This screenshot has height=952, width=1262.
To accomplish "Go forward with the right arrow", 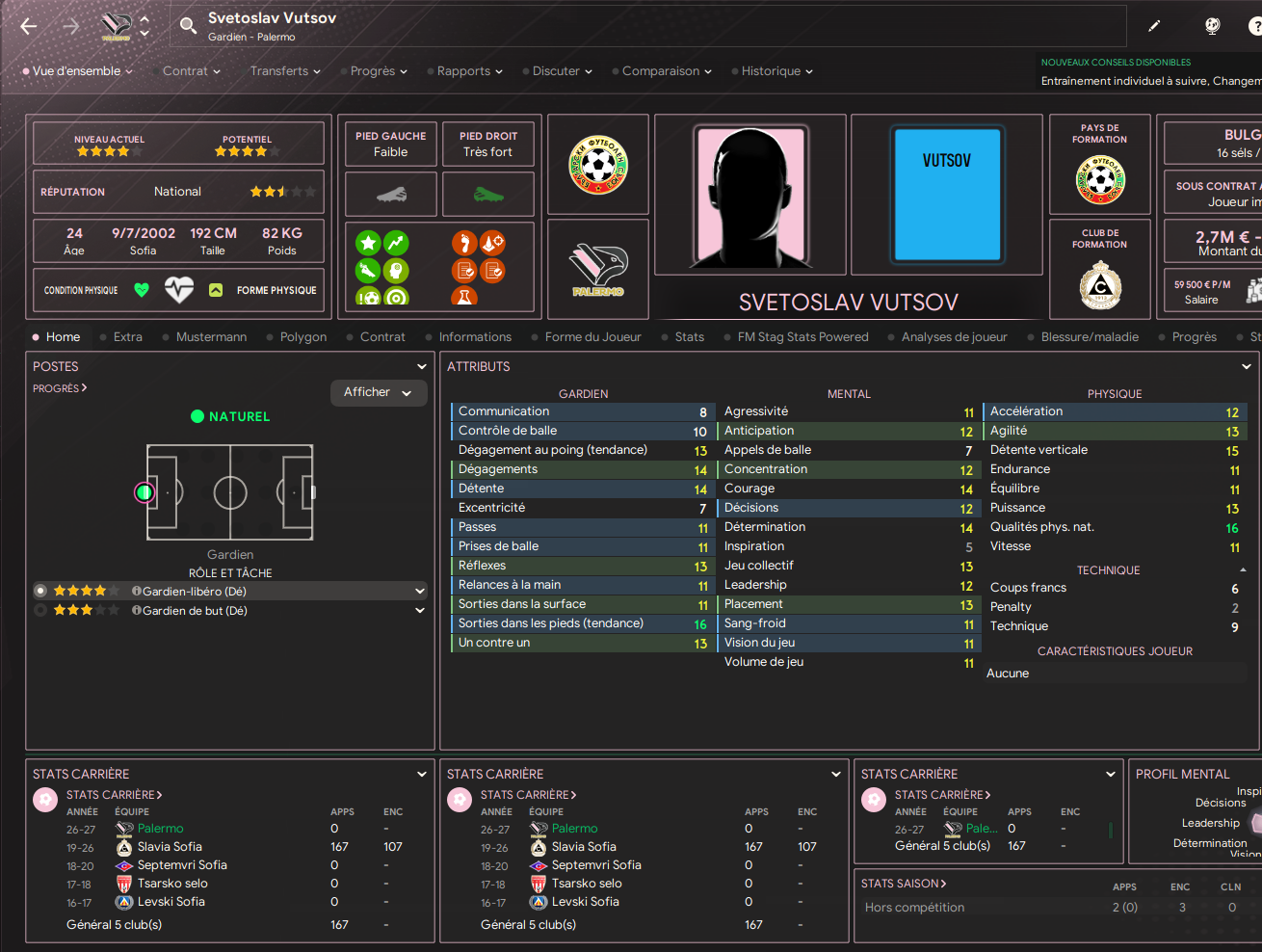I will [71, 27].
